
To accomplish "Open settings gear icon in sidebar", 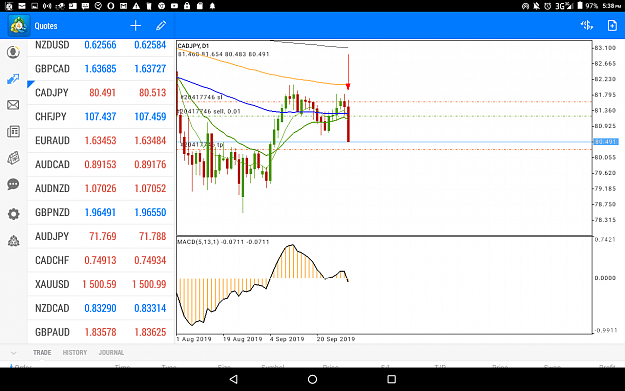I will (13, 214).
